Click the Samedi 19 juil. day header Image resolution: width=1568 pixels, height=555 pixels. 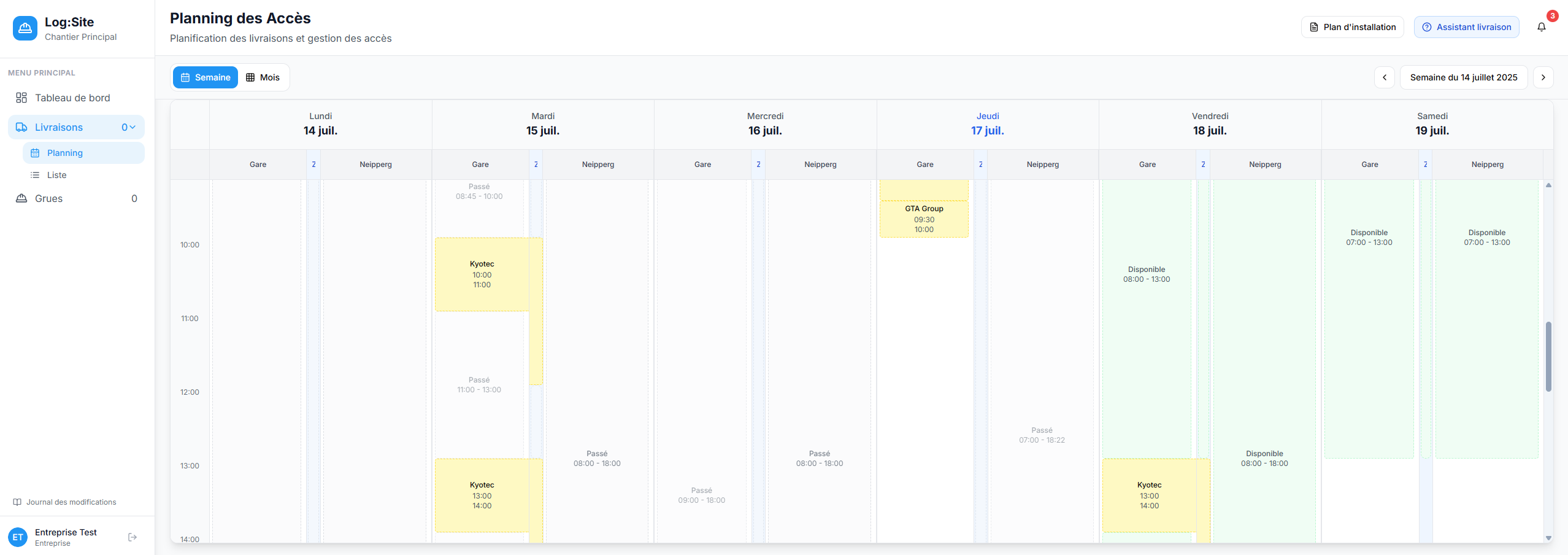(x=1432, y=125)
